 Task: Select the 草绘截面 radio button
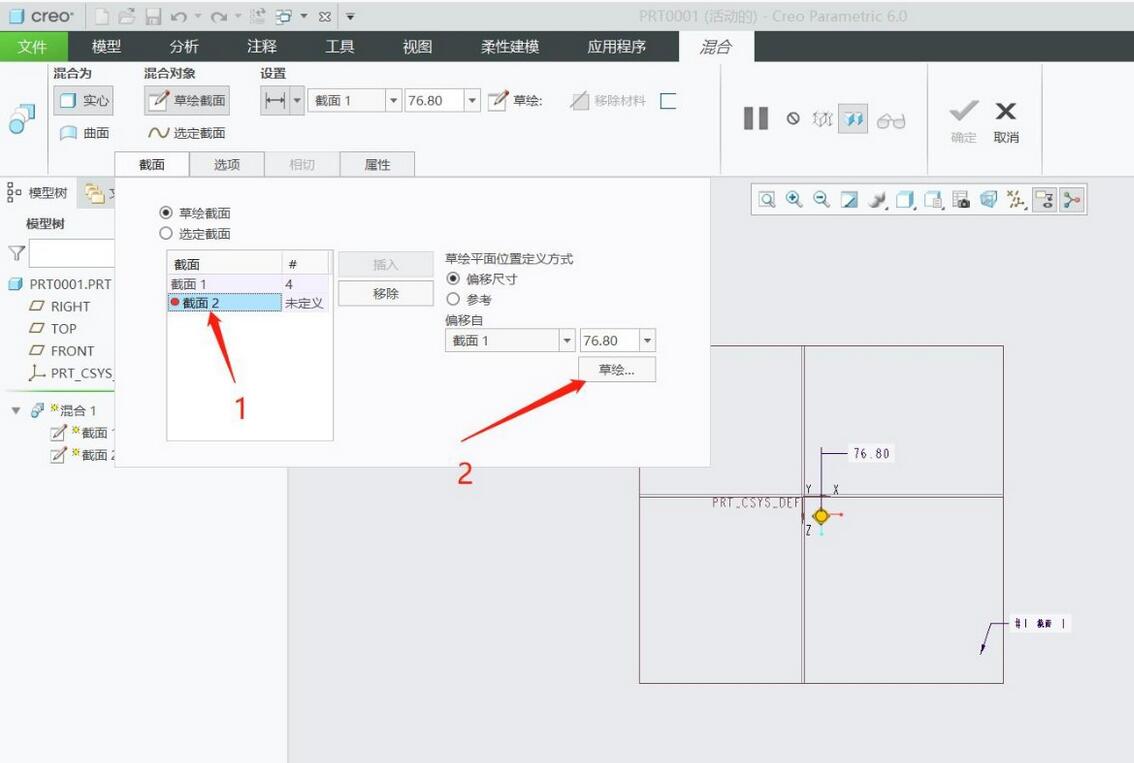[x=166, y=213]
